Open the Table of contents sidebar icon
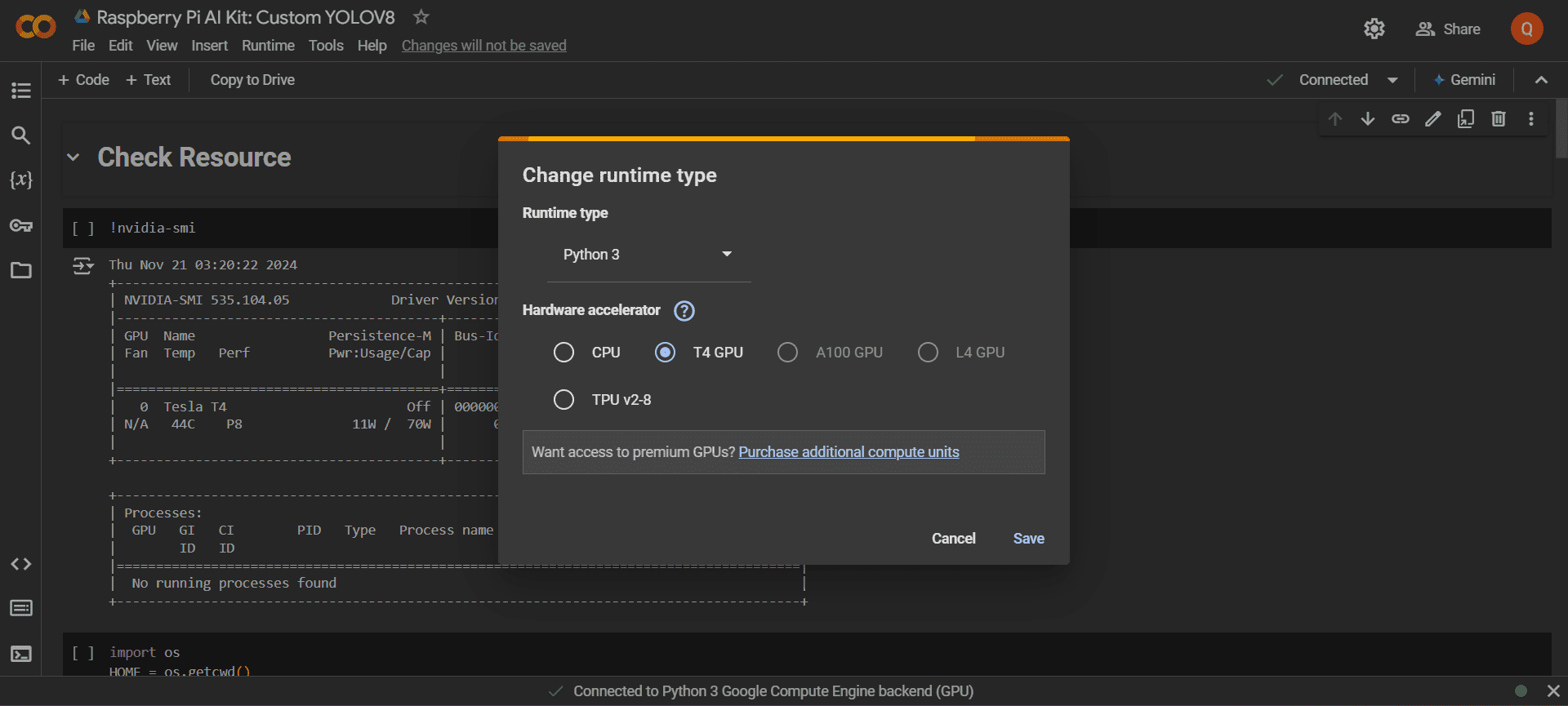The image size is (1568, 706). [x=21, y=91]
